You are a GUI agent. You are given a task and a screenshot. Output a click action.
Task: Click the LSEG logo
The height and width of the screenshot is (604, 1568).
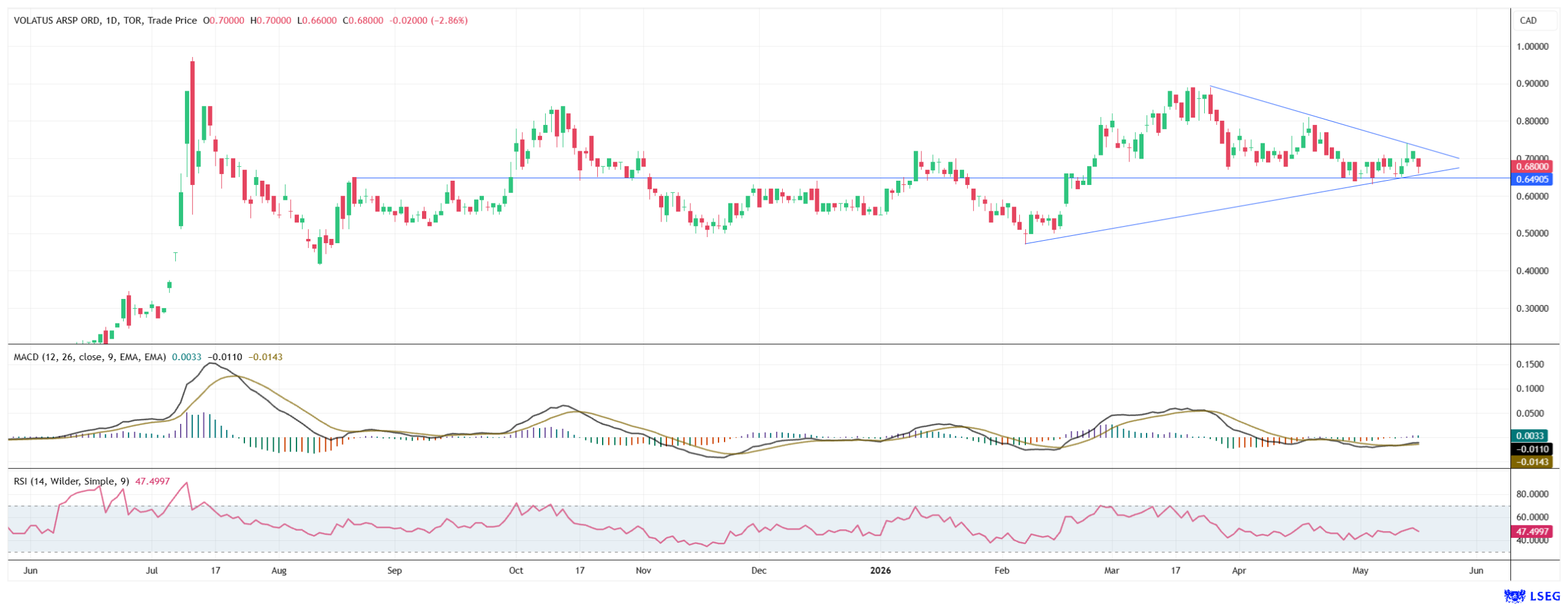click(1532, 596)
